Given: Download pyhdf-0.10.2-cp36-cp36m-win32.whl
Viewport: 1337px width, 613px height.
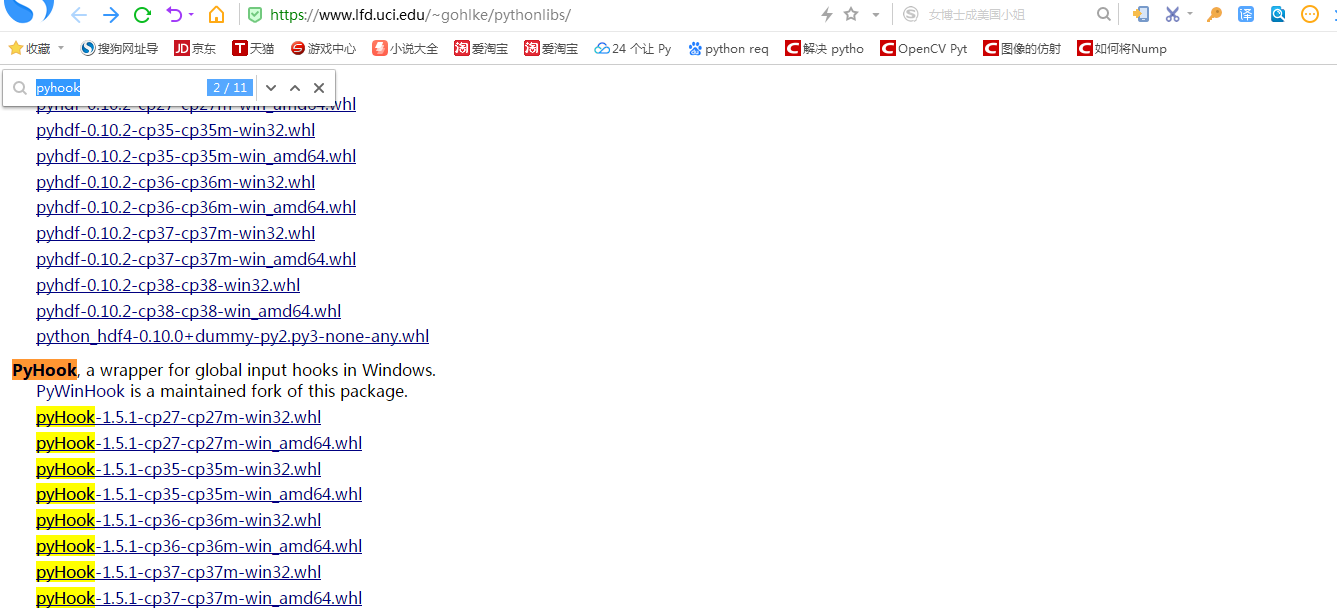Looking at the screenshot, I should 176,182.
